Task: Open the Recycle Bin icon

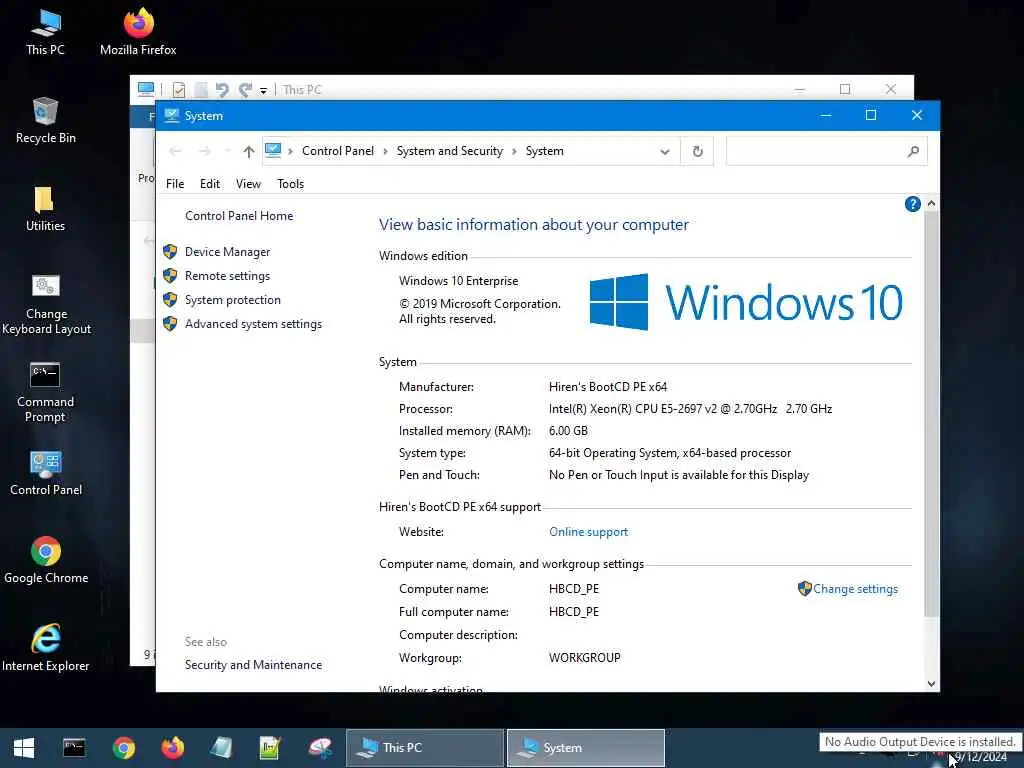Action: [45, 121]
